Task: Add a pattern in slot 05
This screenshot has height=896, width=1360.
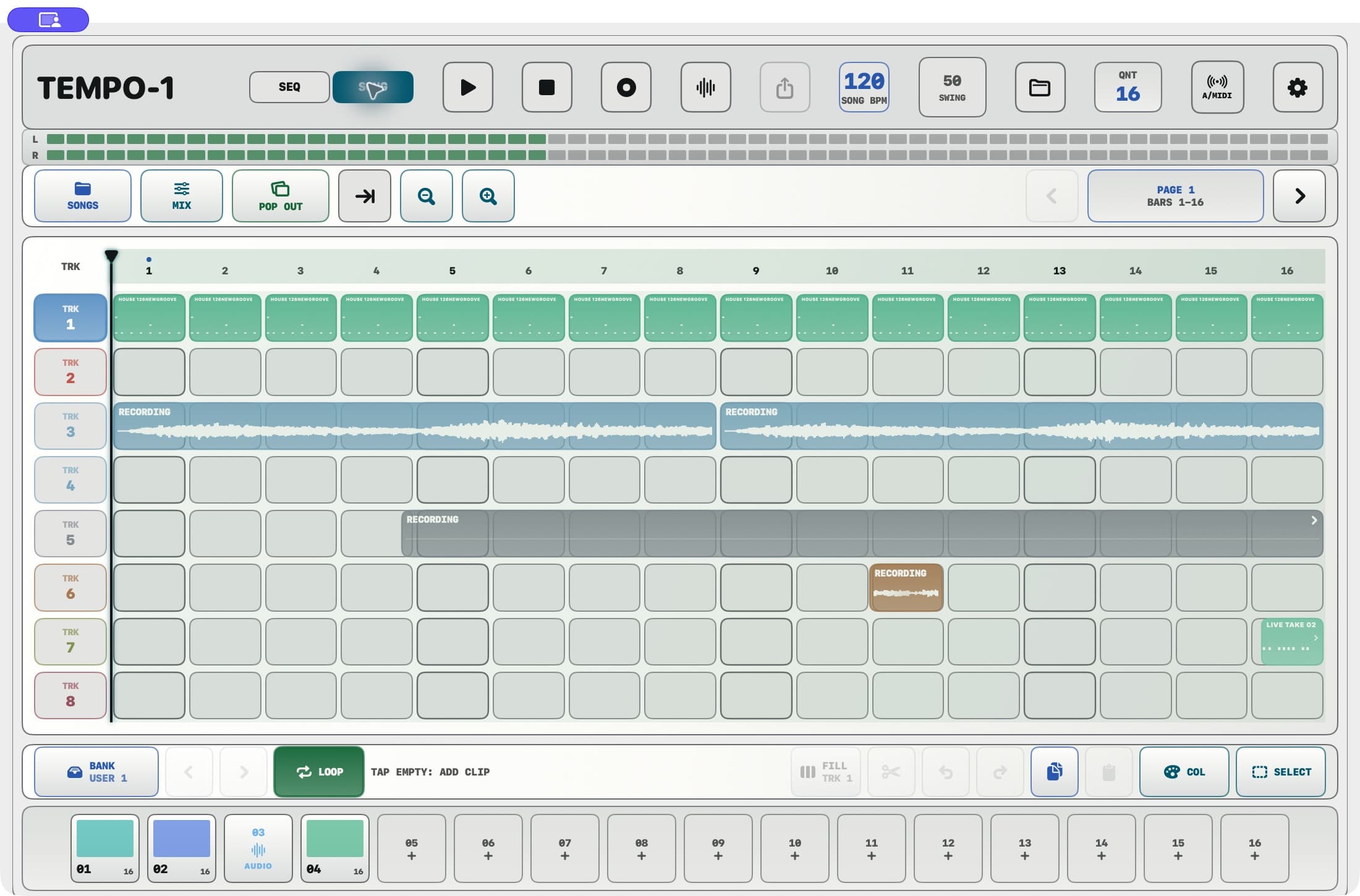Action: coord(412,848)
